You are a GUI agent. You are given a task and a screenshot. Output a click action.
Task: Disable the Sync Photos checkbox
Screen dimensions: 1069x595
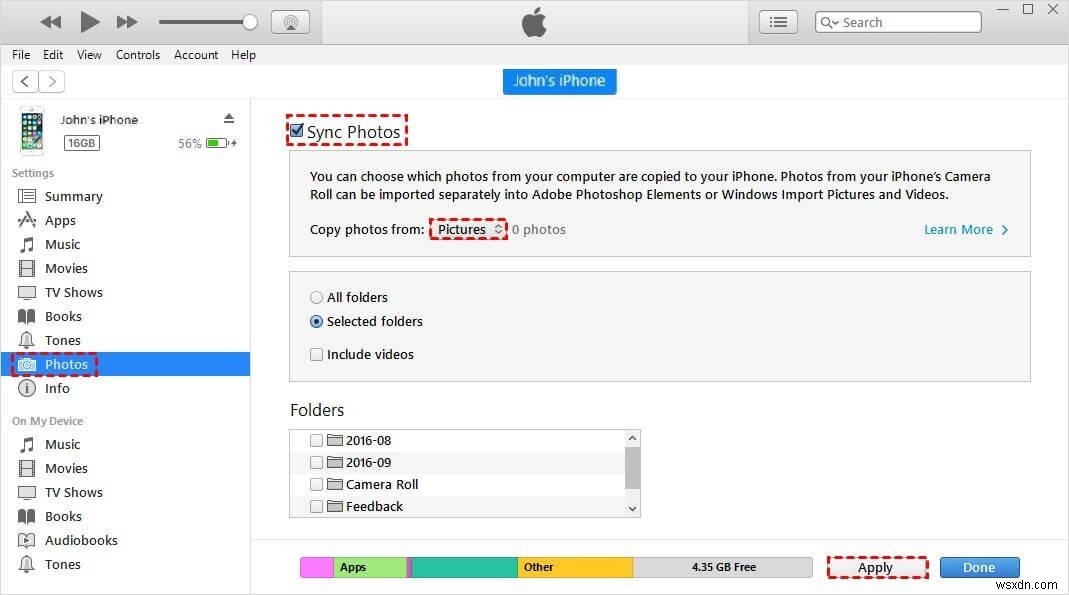(296, 130)
